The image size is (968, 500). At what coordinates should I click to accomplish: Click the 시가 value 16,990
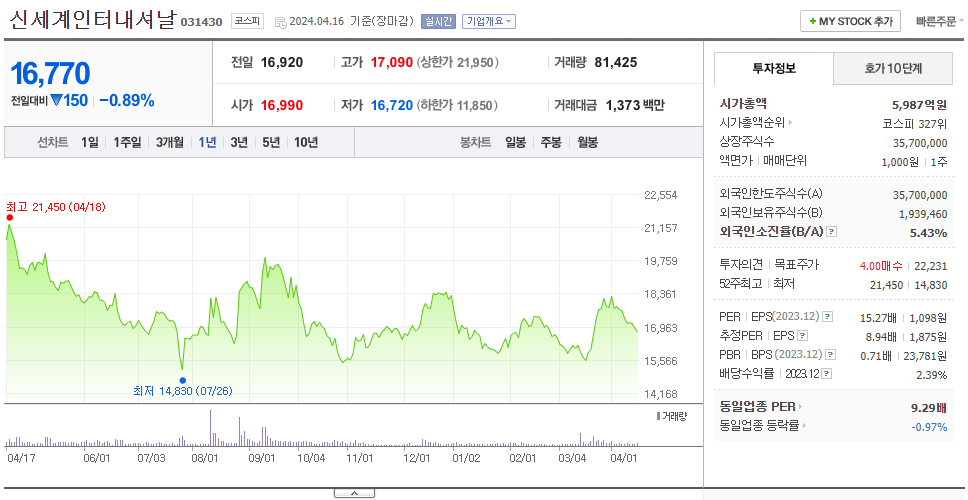click(x=282, y=106)
